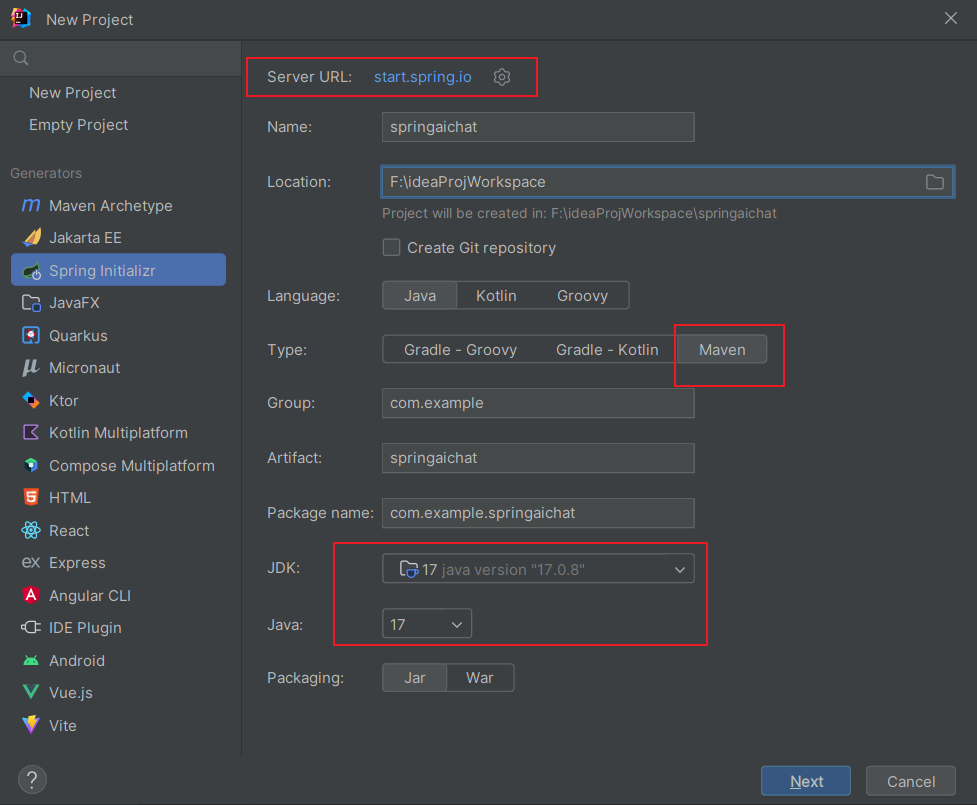The image size is (977, 805).
Task: Click the Package name input field
Action: point(538,513)
